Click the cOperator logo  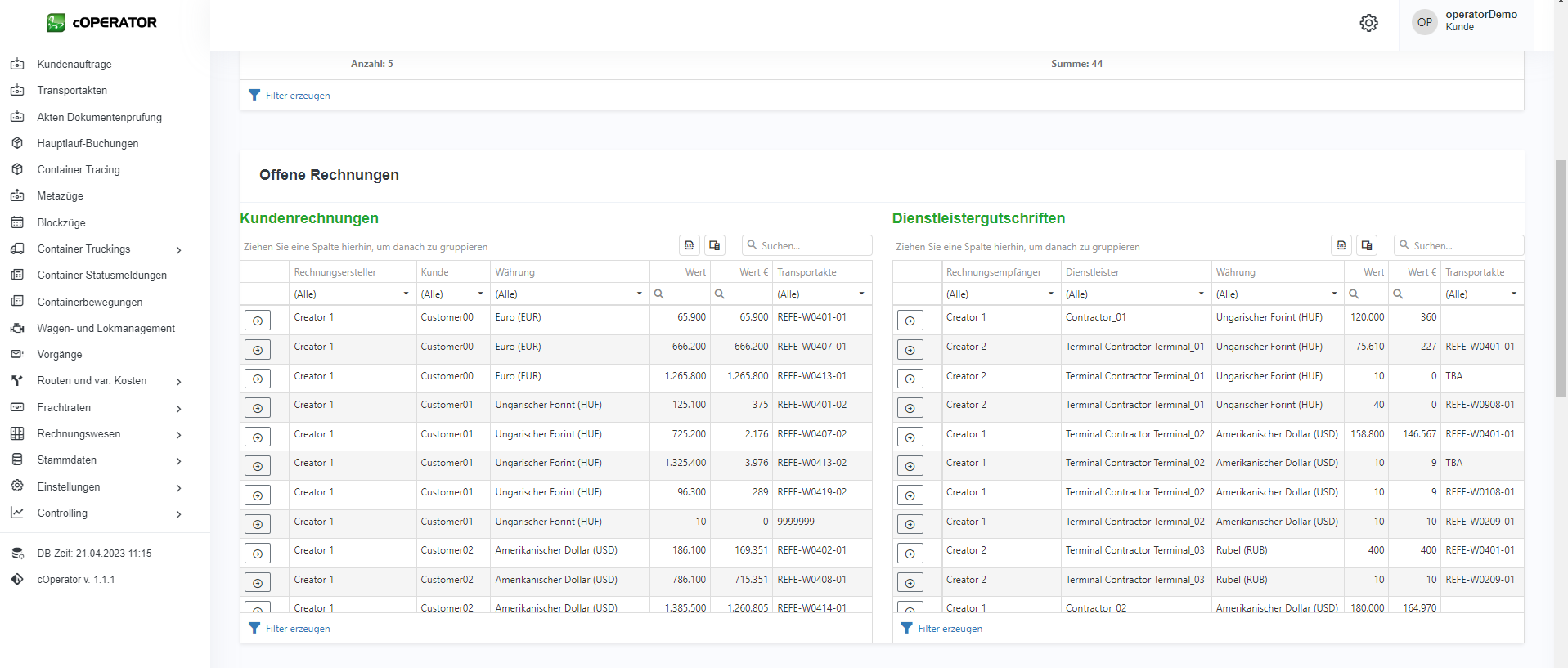[x=101, y=23]
